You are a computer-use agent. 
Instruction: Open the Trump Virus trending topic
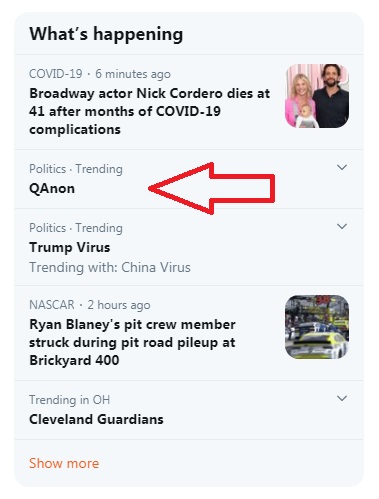point(70,247)
